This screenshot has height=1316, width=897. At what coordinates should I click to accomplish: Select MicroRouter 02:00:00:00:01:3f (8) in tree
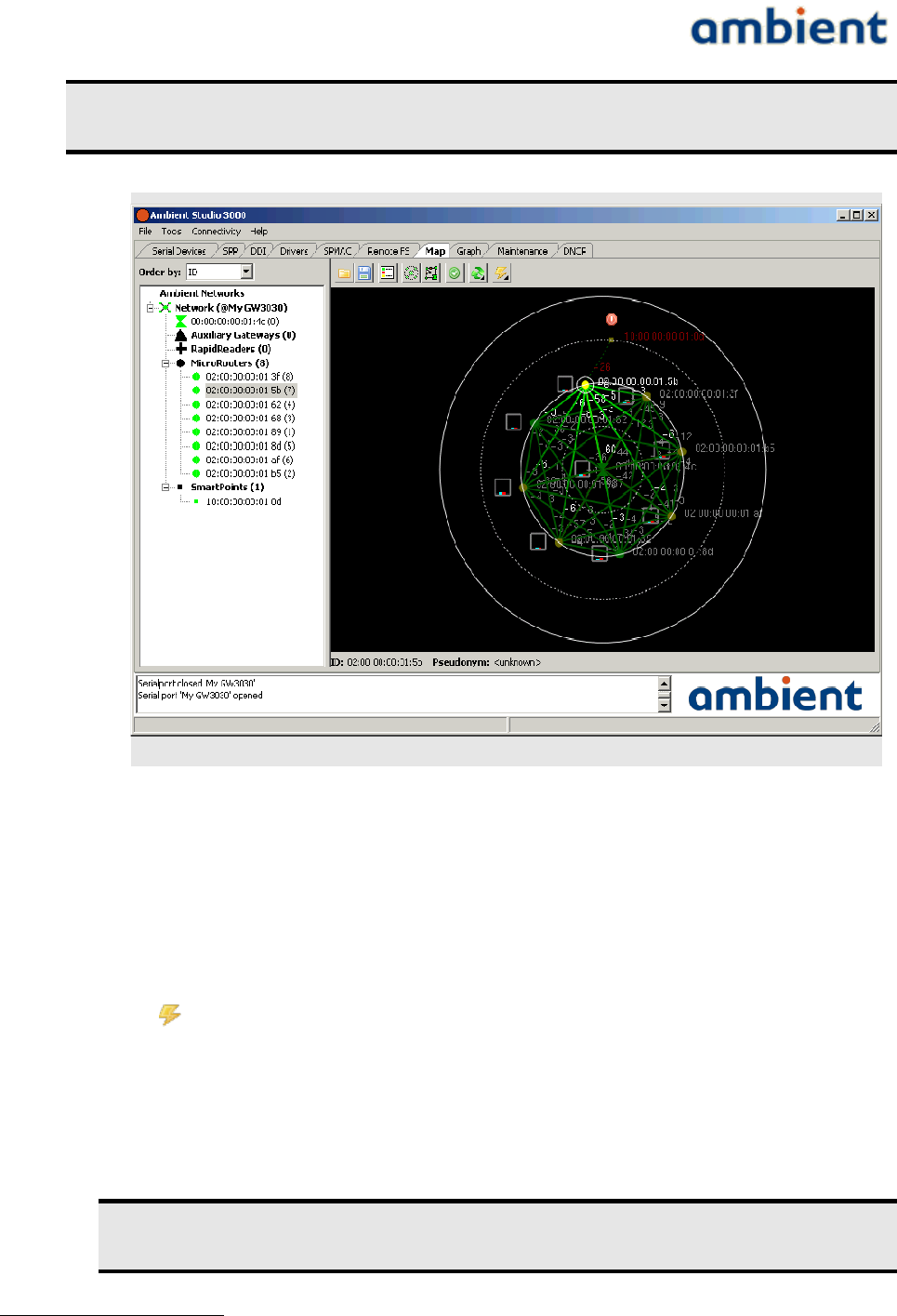[249, 377]
